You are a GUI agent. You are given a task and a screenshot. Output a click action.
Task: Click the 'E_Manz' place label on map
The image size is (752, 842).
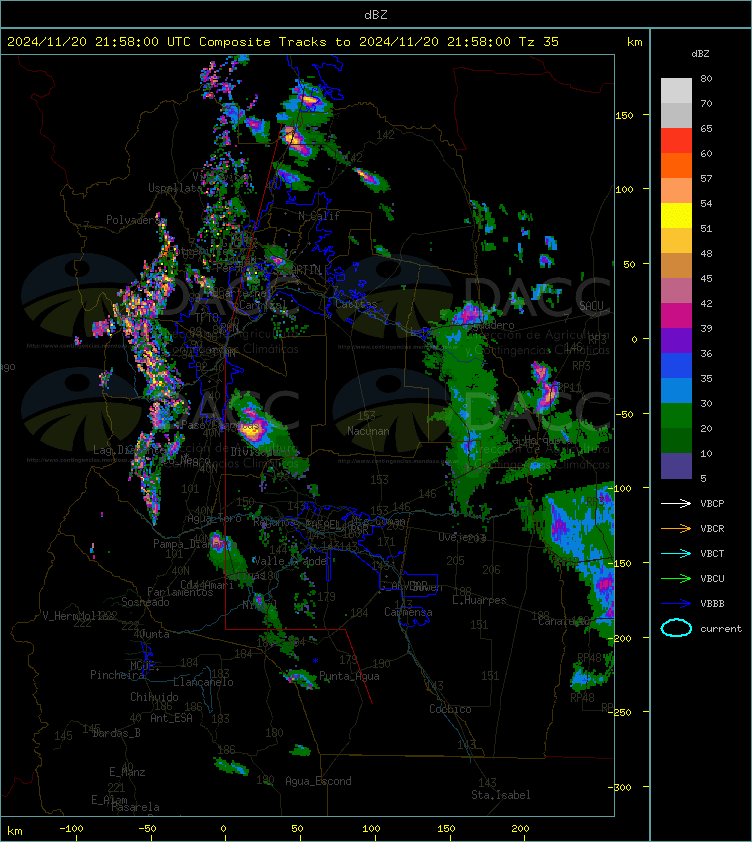[127, 772]
